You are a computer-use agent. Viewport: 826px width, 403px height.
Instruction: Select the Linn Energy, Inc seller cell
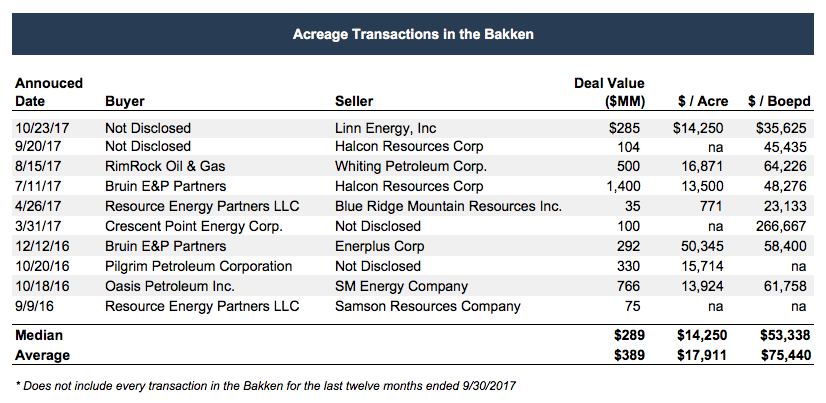click(x=385, y=128)
